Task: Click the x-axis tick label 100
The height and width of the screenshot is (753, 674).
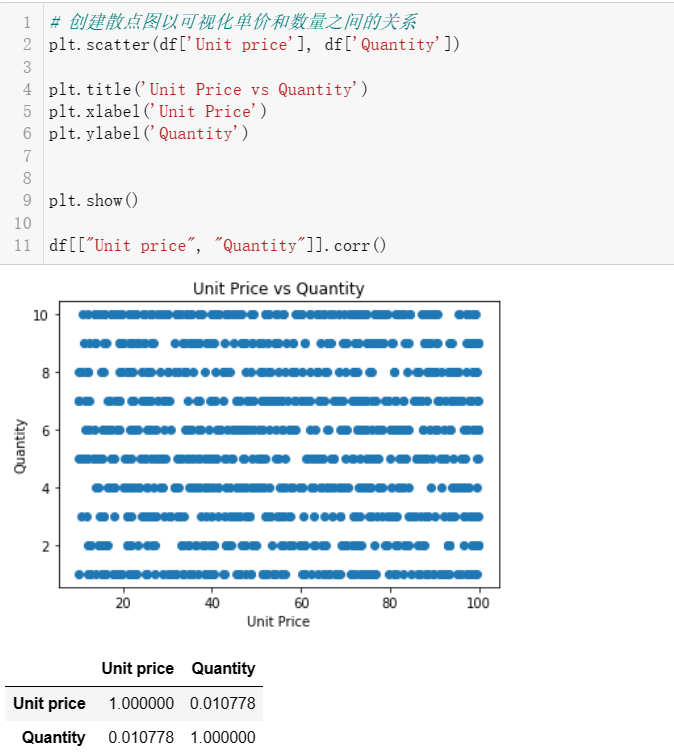Action: pyautogui.click(x=479, y=602)
